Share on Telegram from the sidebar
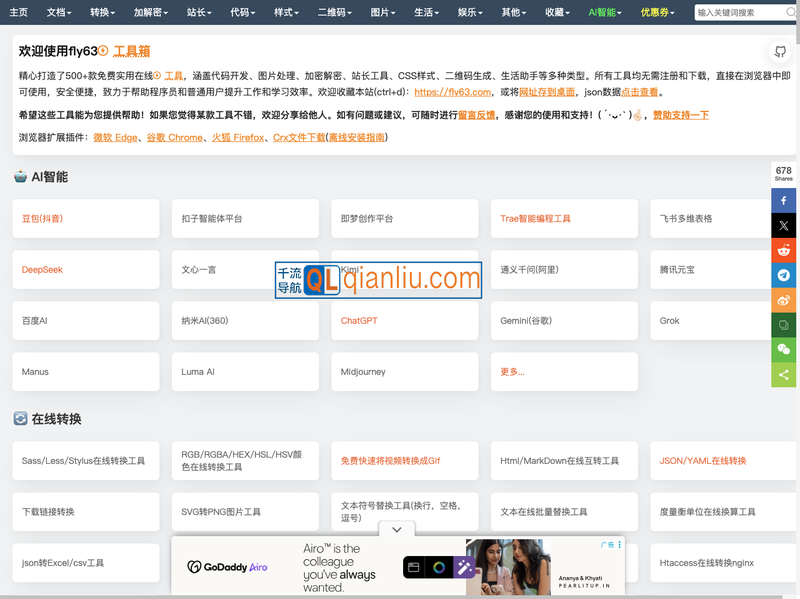This screenshot has height=599, width=800. click(x=784, y=275)
